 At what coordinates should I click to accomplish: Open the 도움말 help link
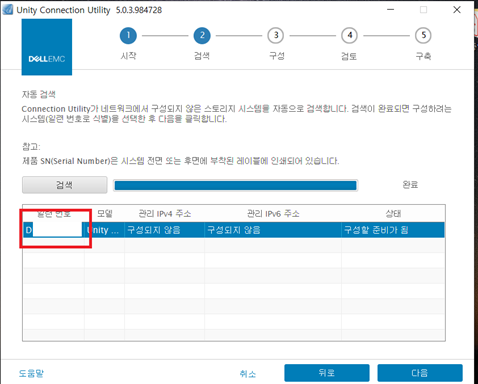(x=31, y=373)
